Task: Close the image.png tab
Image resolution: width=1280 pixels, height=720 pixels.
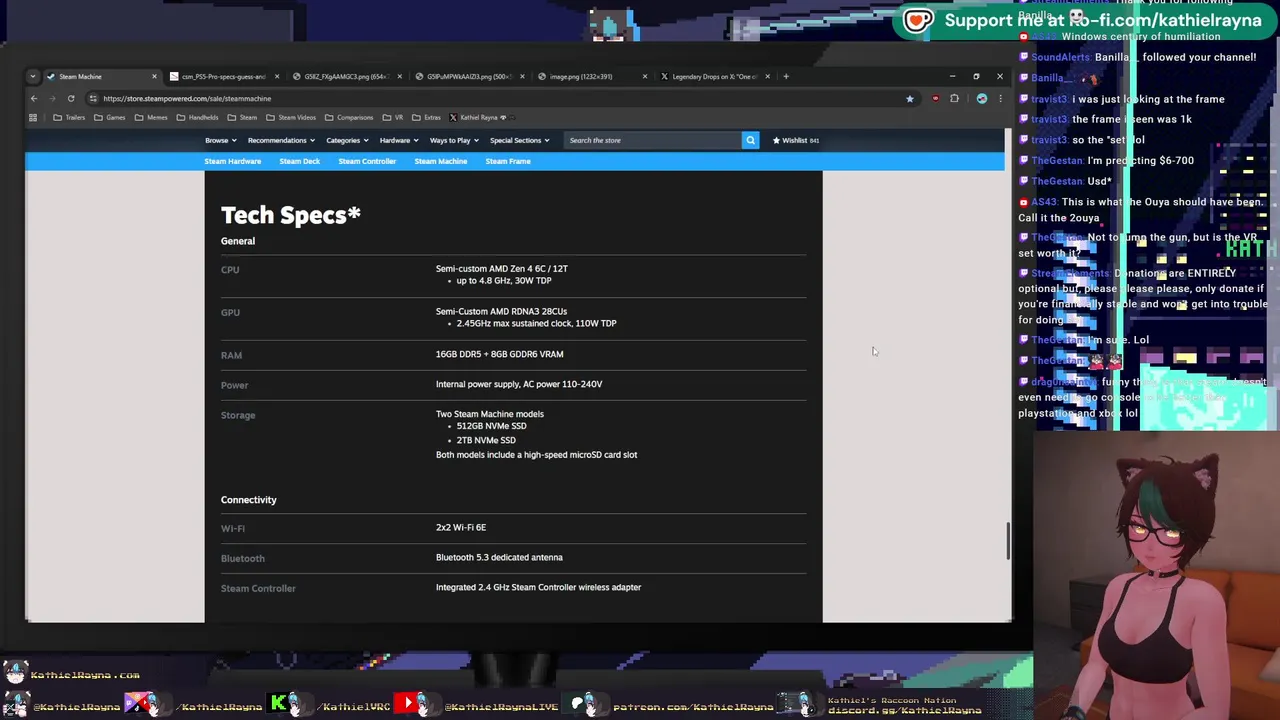Action: pyautogui.click(x=645, y=76)
